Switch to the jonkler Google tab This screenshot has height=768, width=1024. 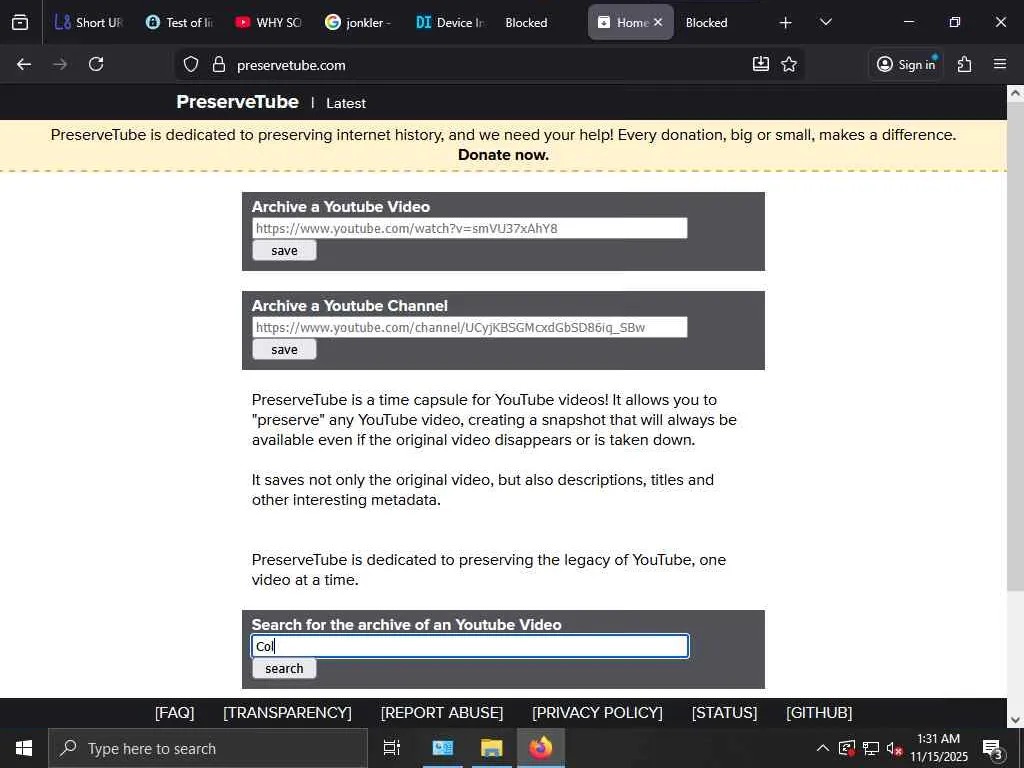(358, 22)
